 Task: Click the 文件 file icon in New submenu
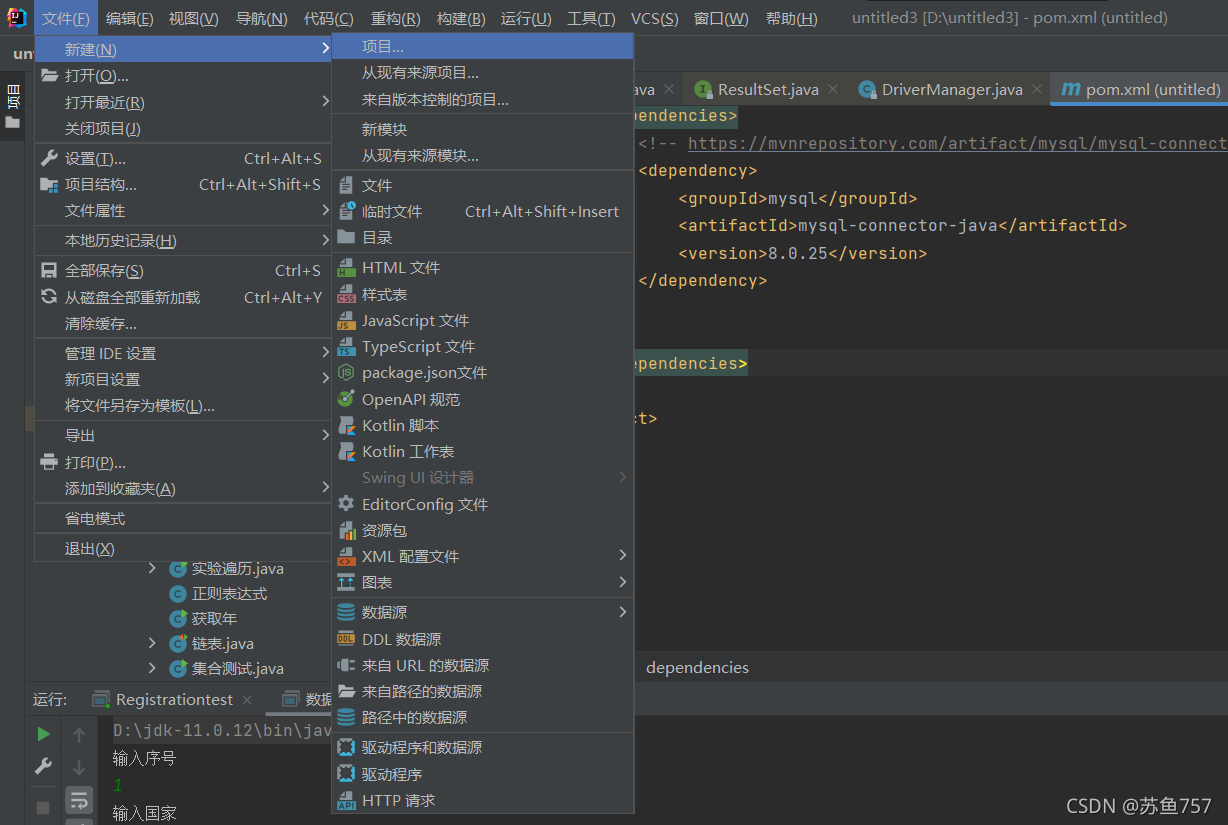tap(346, 185)
